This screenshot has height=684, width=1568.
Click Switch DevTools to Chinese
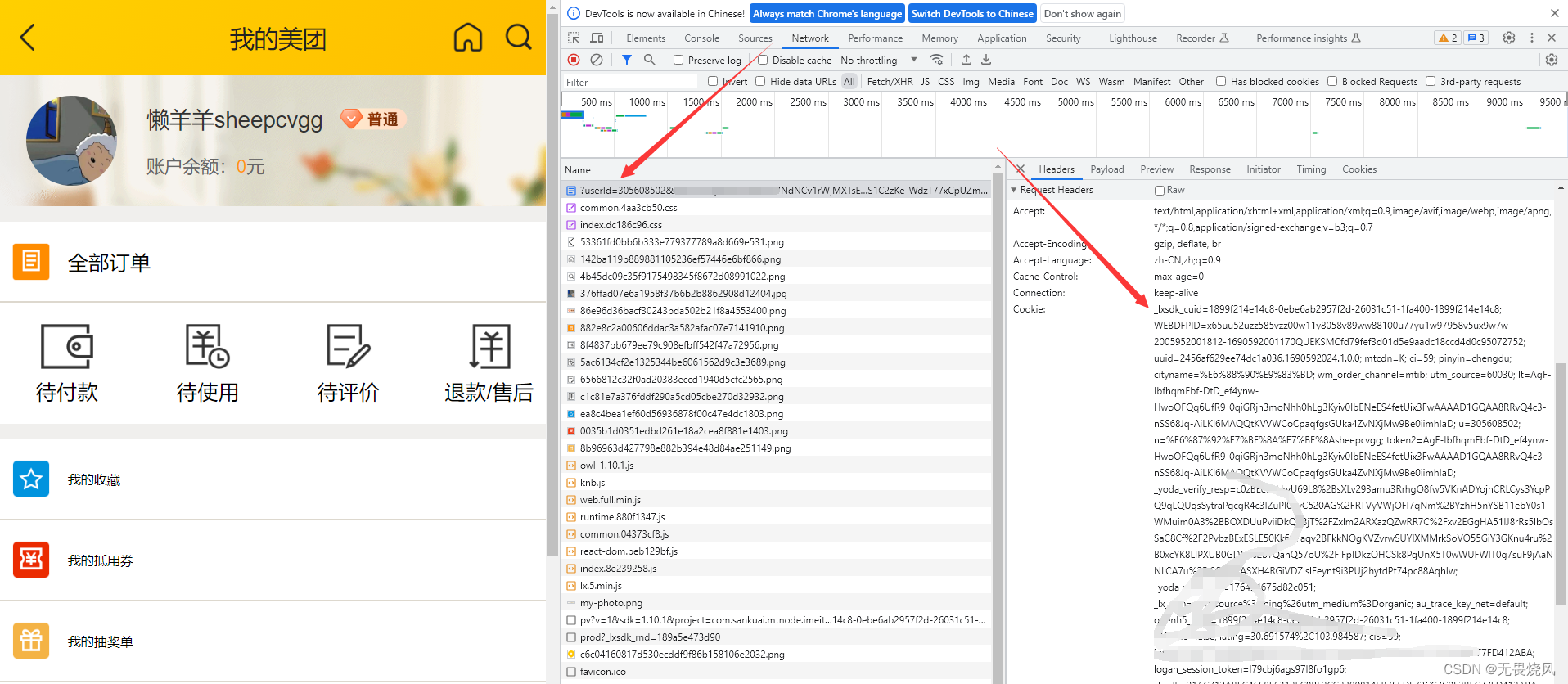pyautogui.click(x=972, y=13)
